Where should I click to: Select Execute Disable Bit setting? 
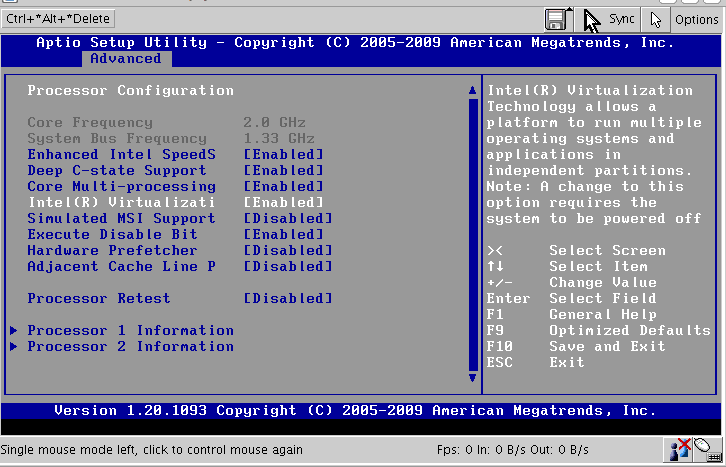[x=112, y=234]
